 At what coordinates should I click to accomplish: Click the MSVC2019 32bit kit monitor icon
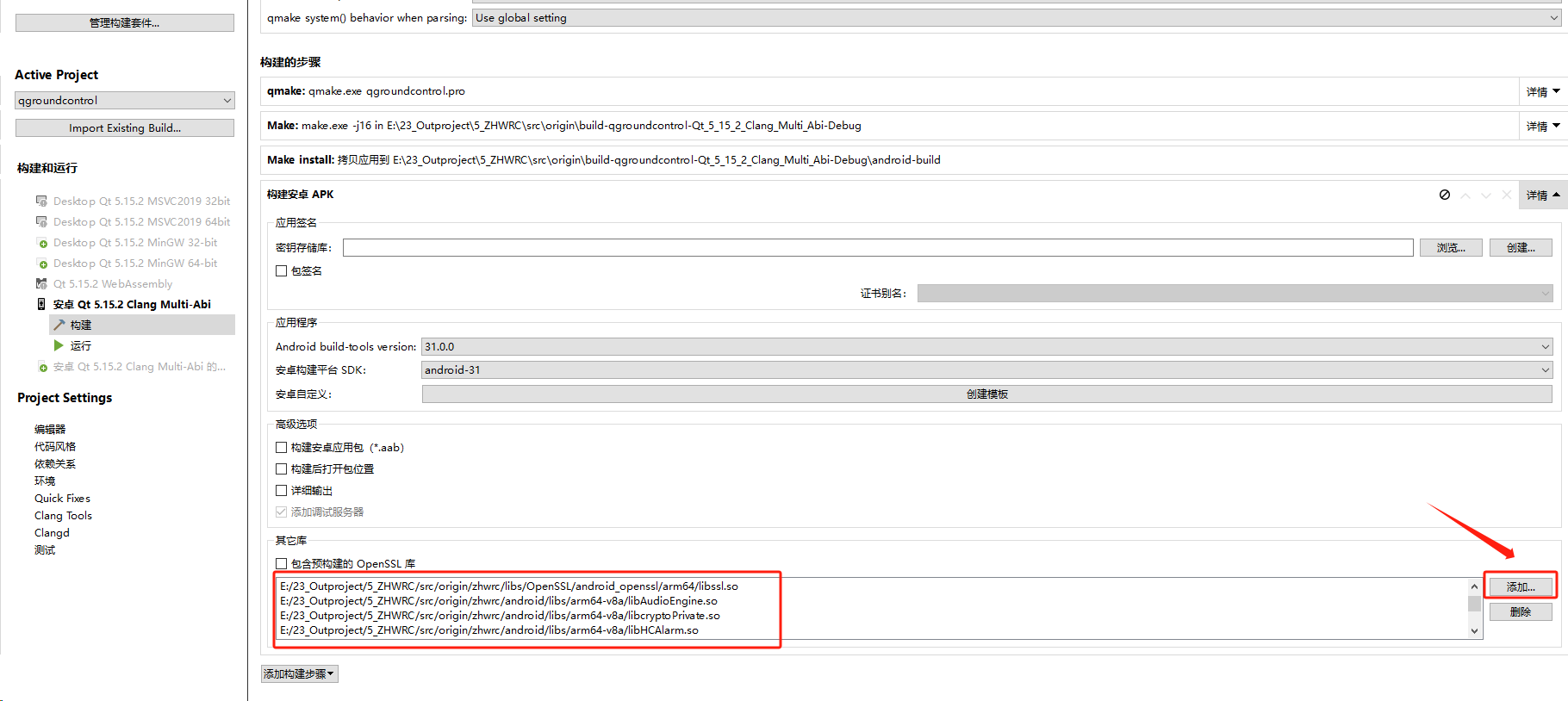(x=41, y=201)
